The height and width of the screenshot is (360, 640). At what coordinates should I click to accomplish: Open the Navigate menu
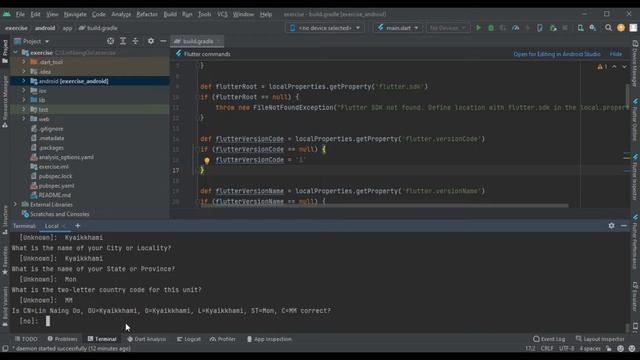coord(75,14)
